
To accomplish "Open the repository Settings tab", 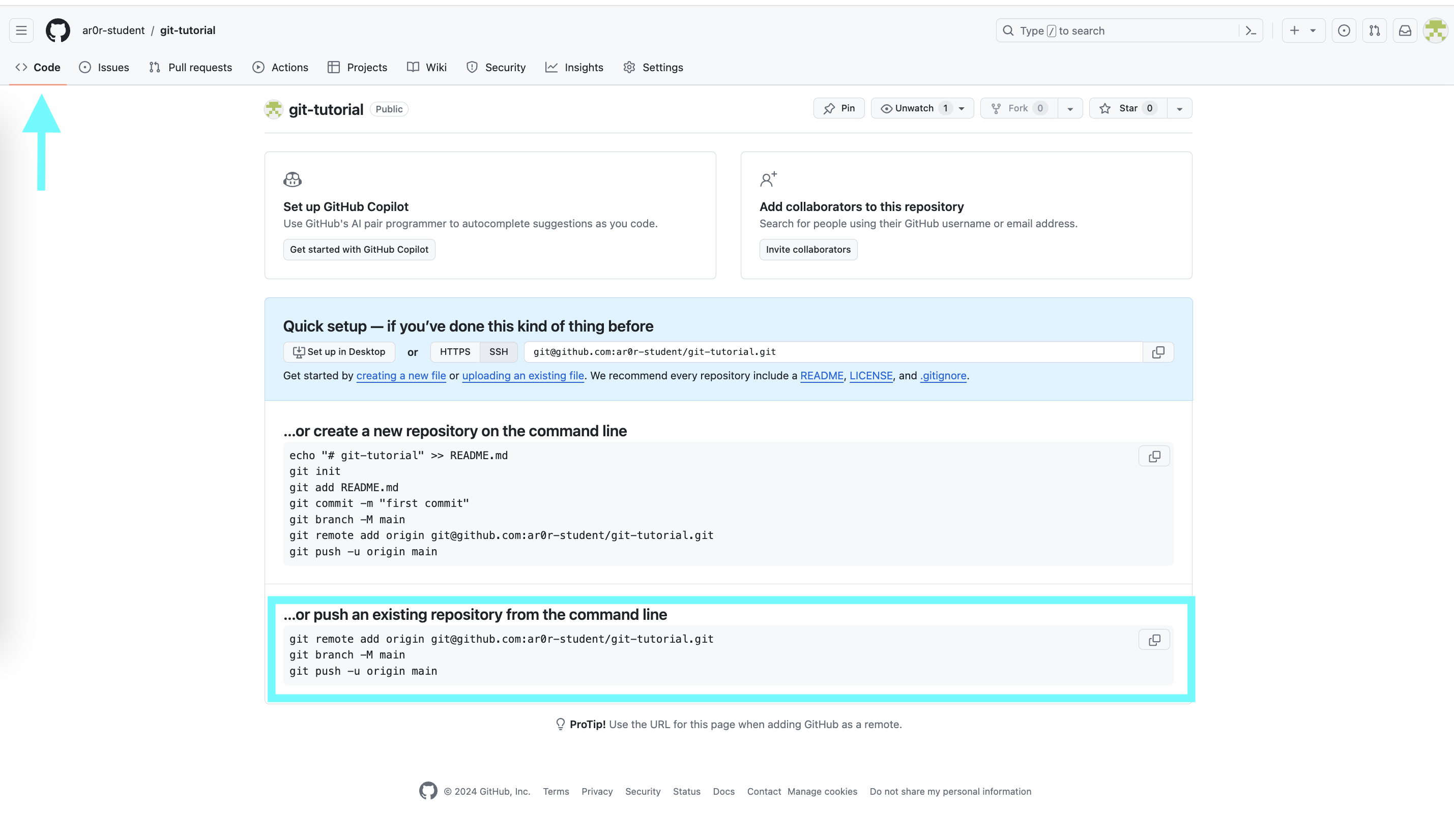I will pyautogui.click(x=653, y=68).
